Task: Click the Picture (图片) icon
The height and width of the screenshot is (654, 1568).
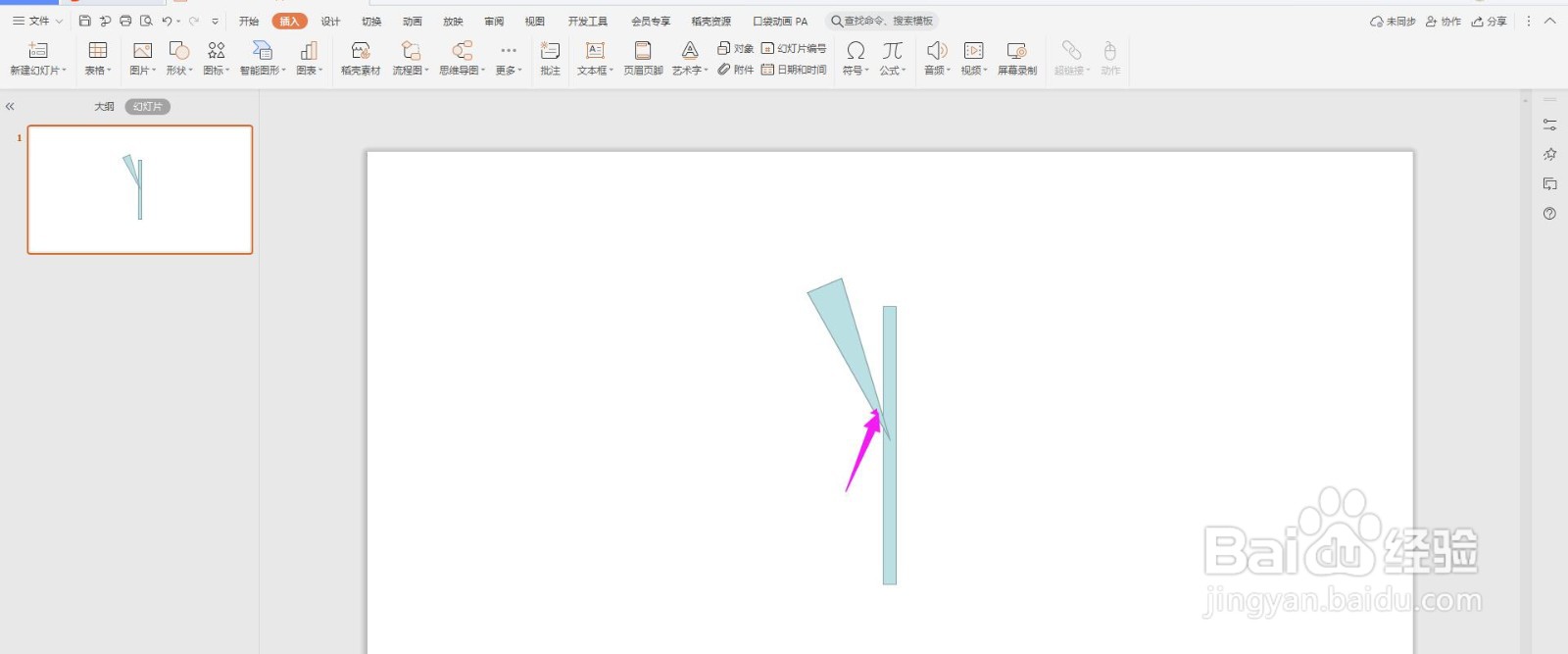Action: [142, 50]
